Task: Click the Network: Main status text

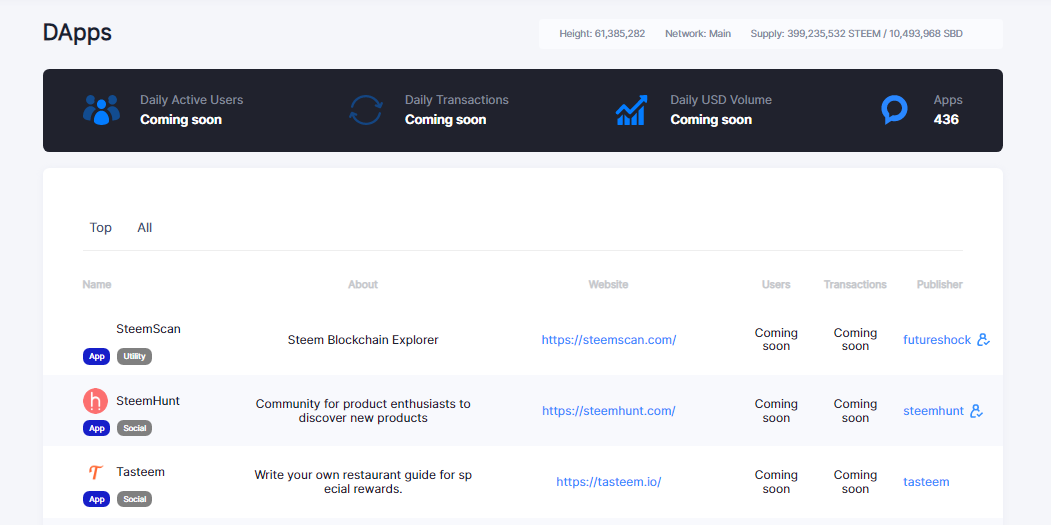Action: tap(698, 34)
